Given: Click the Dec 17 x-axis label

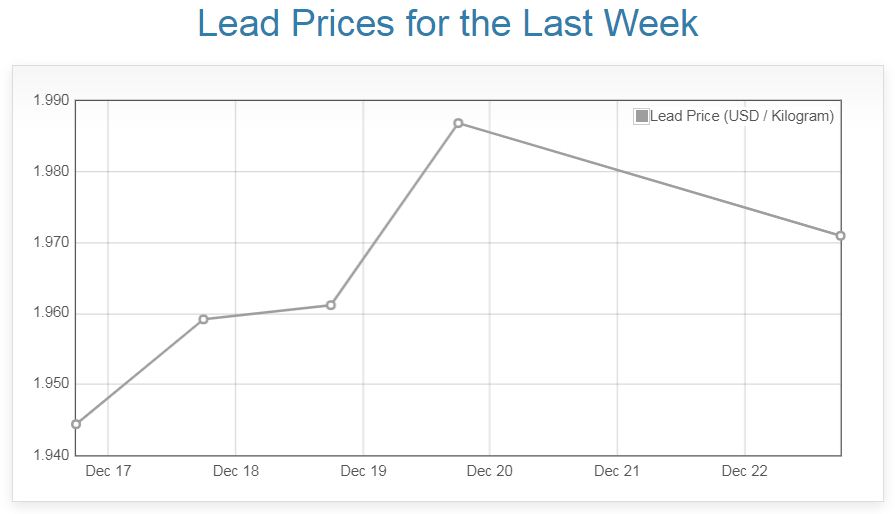Looking at the screenshot, I should 108,471.
